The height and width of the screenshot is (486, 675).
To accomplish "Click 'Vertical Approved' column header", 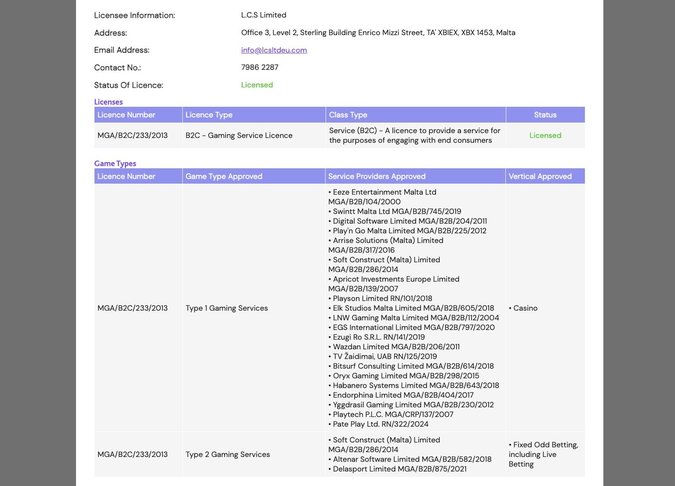I will (x=540, y=176).
